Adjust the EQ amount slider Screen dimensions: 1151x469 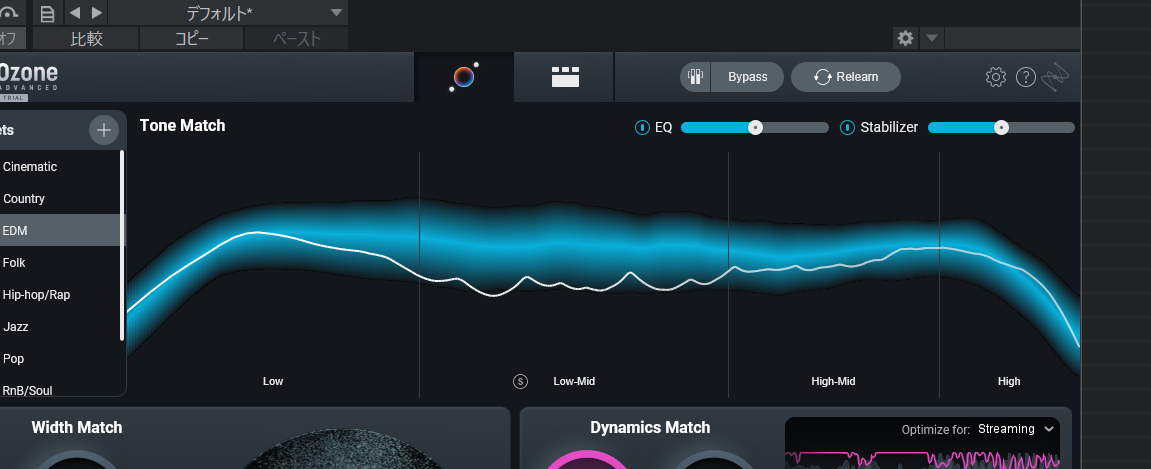click(x=755, y=128)
